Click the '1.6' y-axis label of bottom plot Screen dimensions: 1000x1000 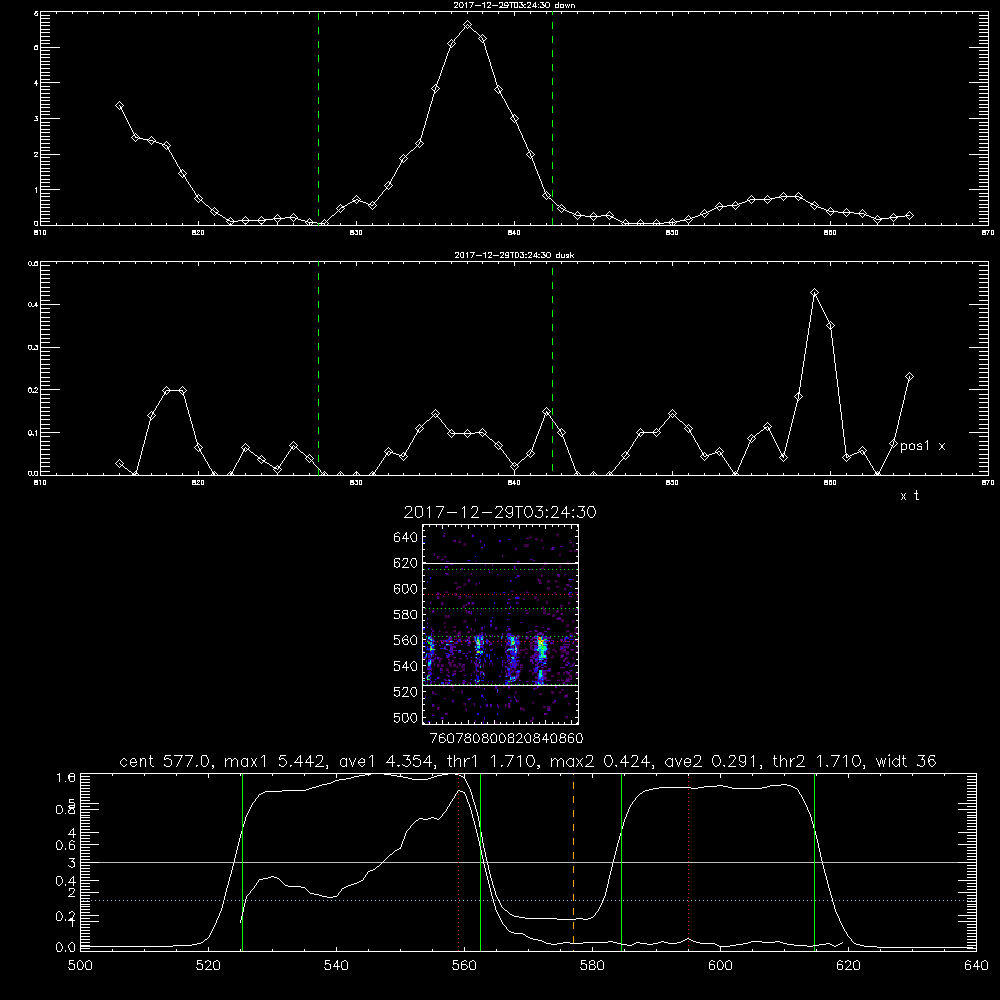coord(66,777)
